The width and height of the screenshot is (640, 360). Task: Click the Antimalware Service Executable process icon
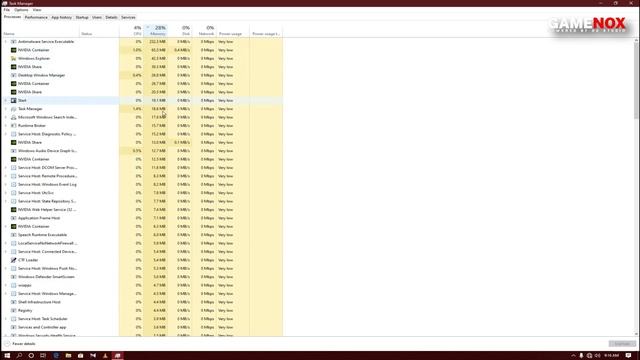13,42
